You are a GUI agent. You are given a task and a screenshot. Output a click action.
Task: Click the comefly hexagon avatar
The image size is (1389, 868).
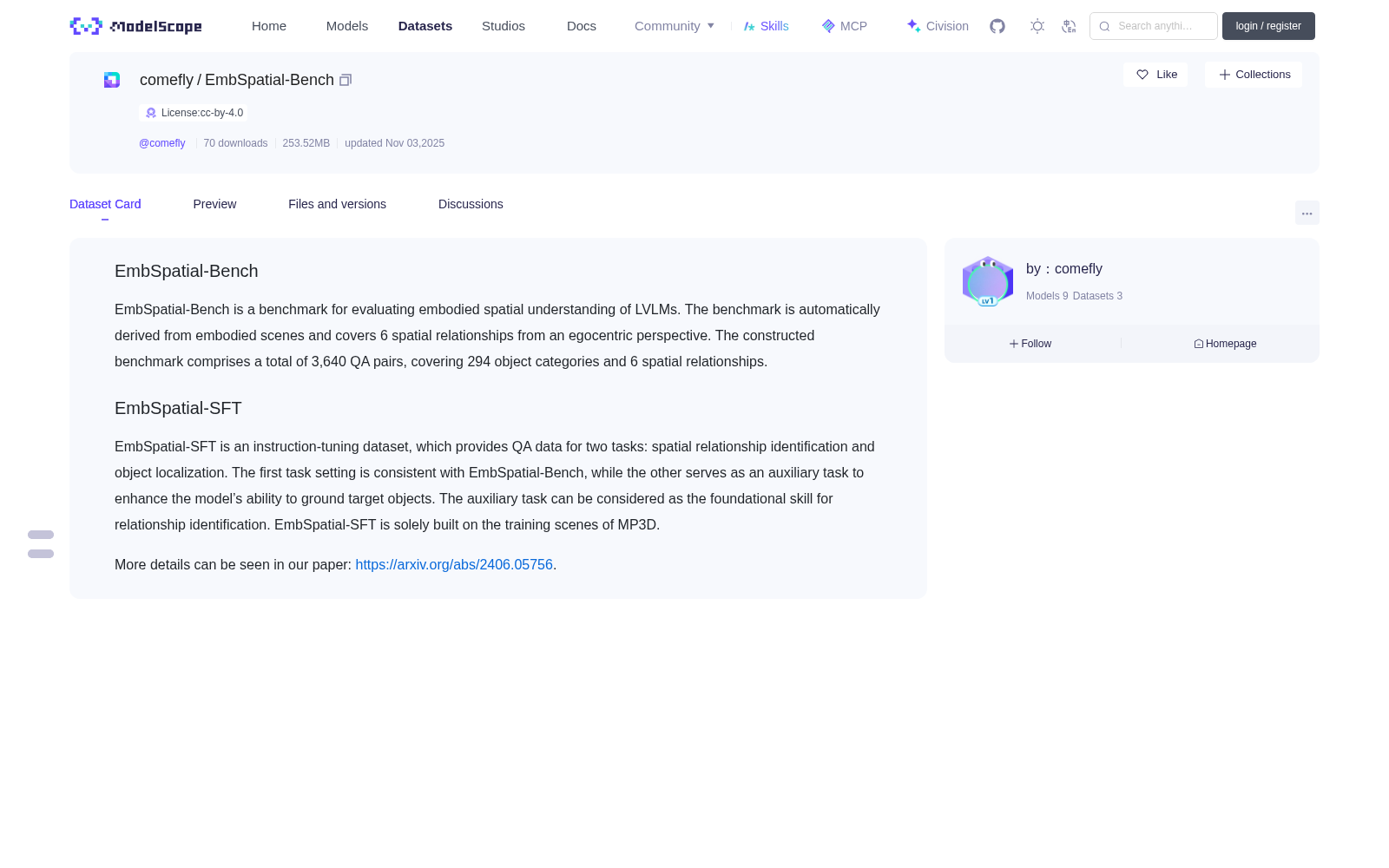[x=988, y=281]
